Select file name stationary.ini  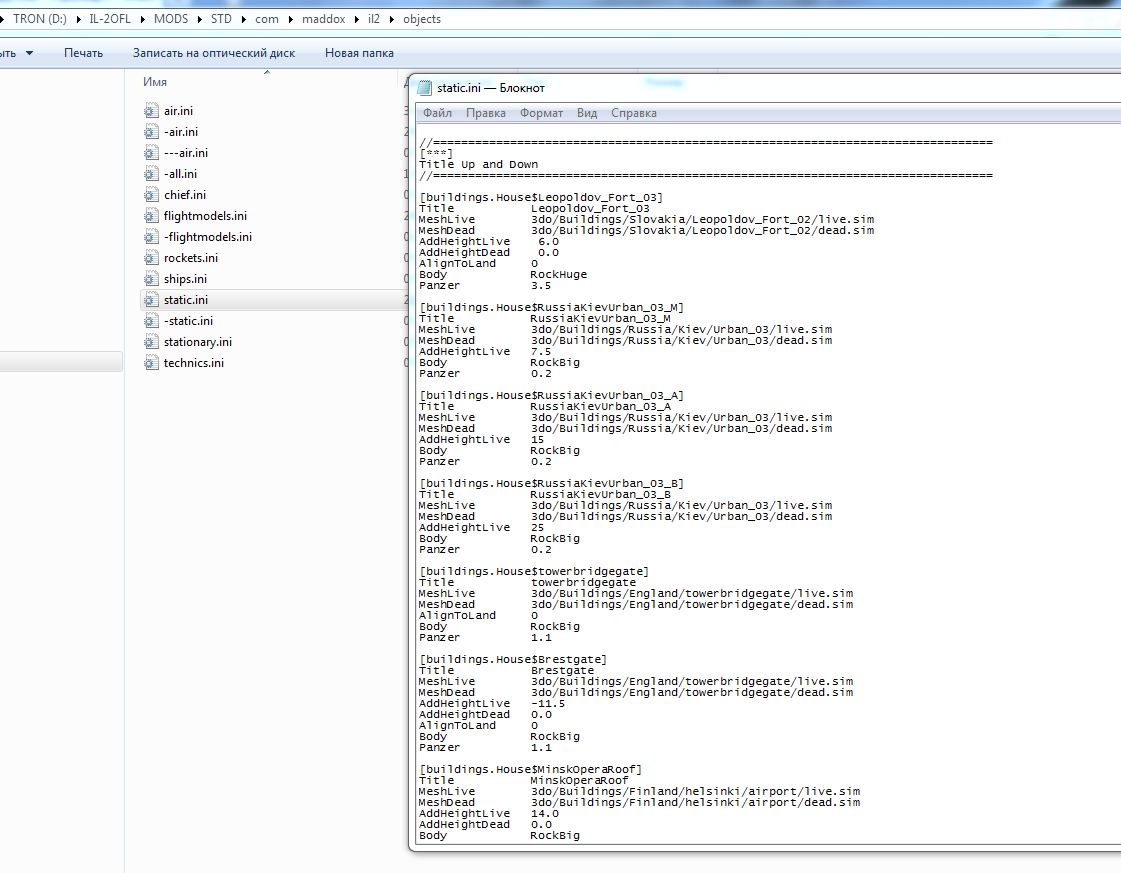tap(198, 342)
